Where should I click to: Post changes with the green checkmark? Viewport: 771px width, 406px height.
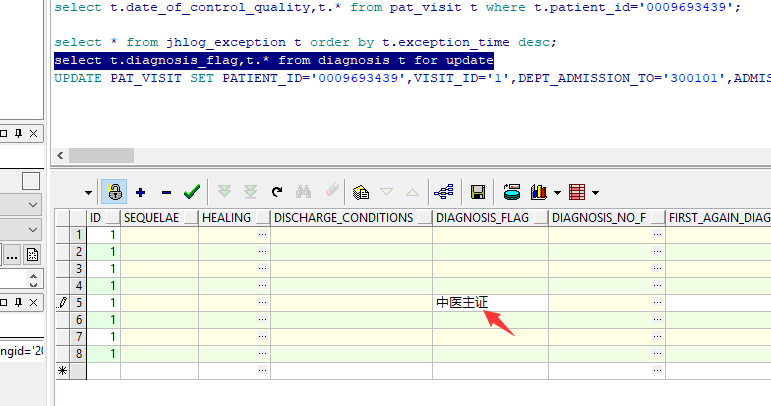[192, 192]
